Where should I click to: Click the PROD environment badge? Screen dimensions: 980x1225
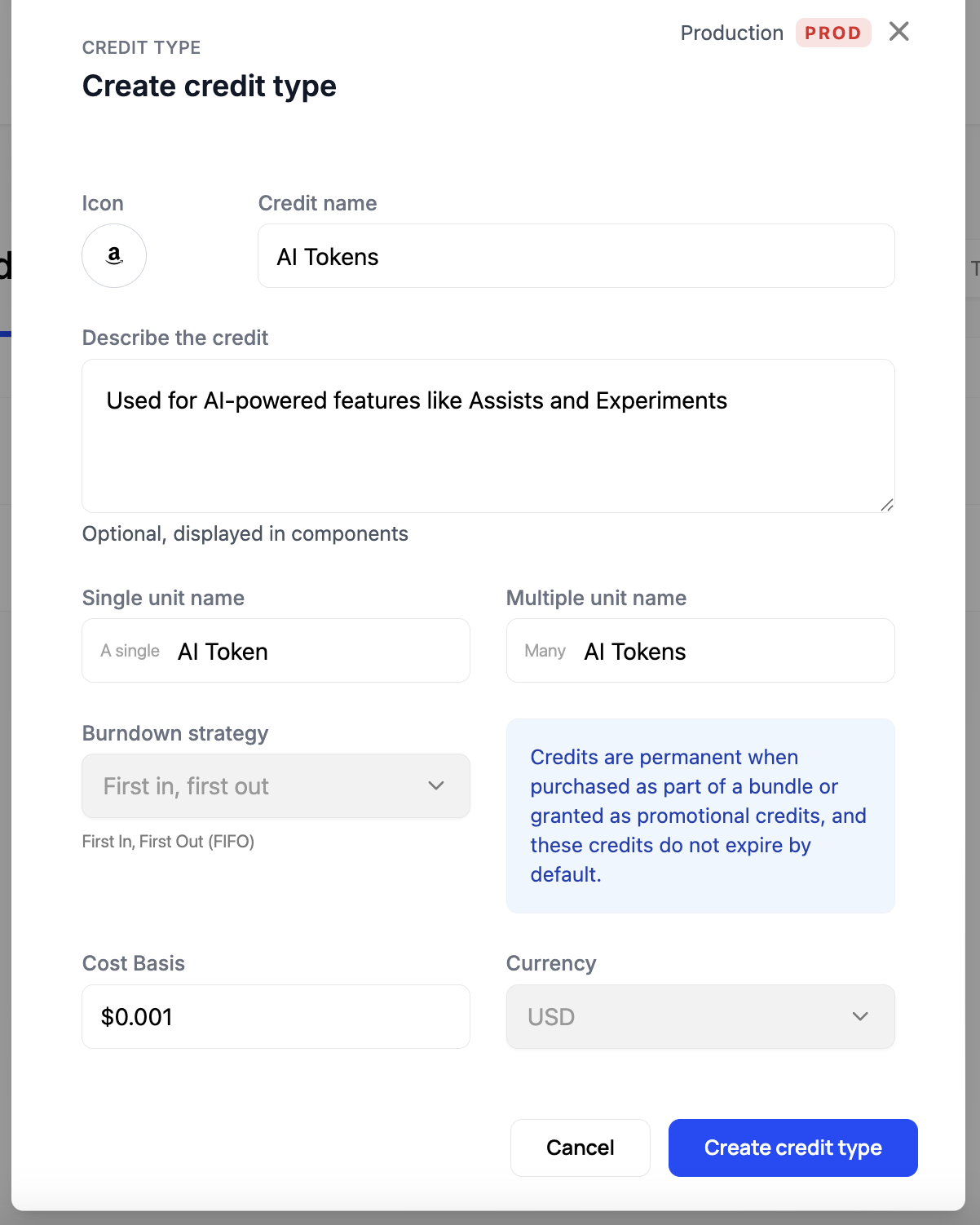[x=832, y=33]
